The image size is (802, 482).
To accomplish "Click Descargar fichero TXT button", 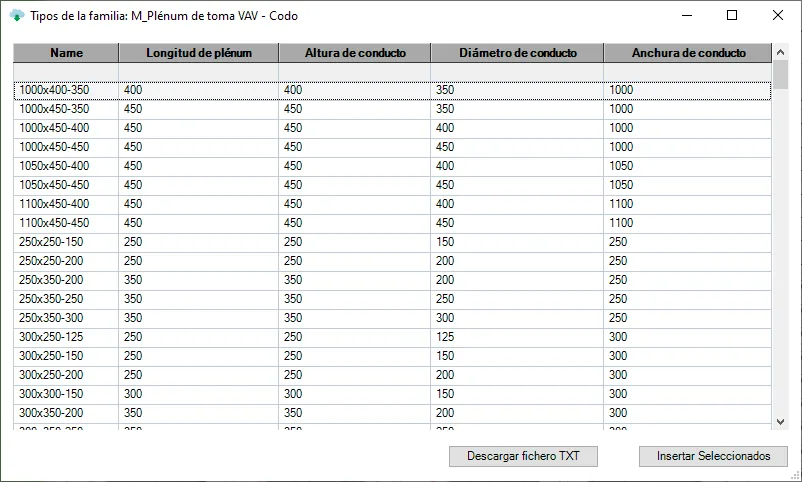I will (x=523, y=456).
